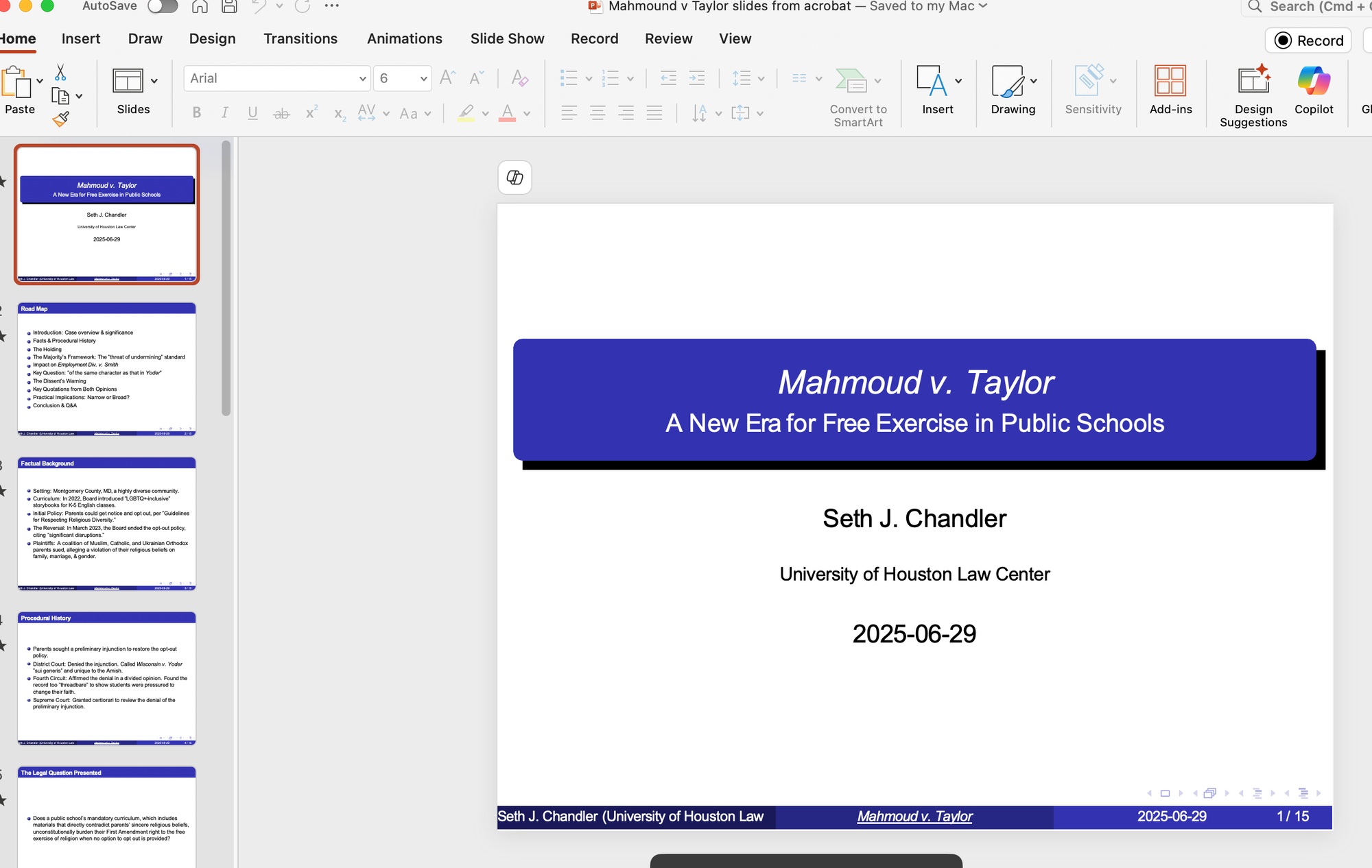Expand the font size dropdown
The height and width of the screenshot is (868, 1372).
tap(423, 79)
